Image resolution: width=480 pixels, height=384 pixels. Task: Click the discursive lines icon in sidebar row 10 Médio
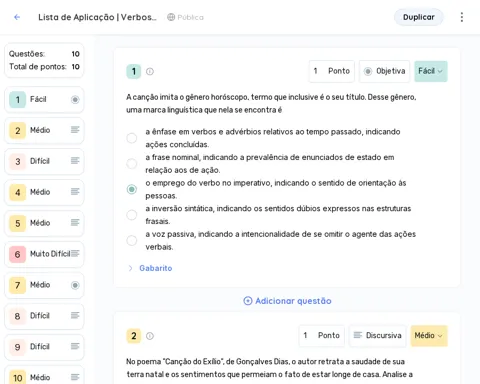pos(75,377)
